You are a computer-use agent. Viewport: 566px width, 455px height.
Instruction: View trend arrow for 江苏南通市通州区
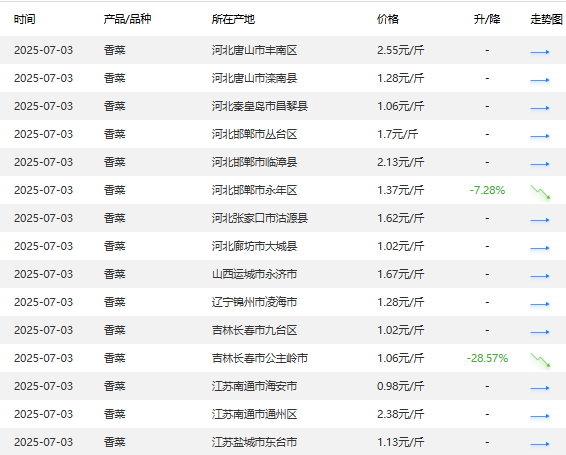540,416
